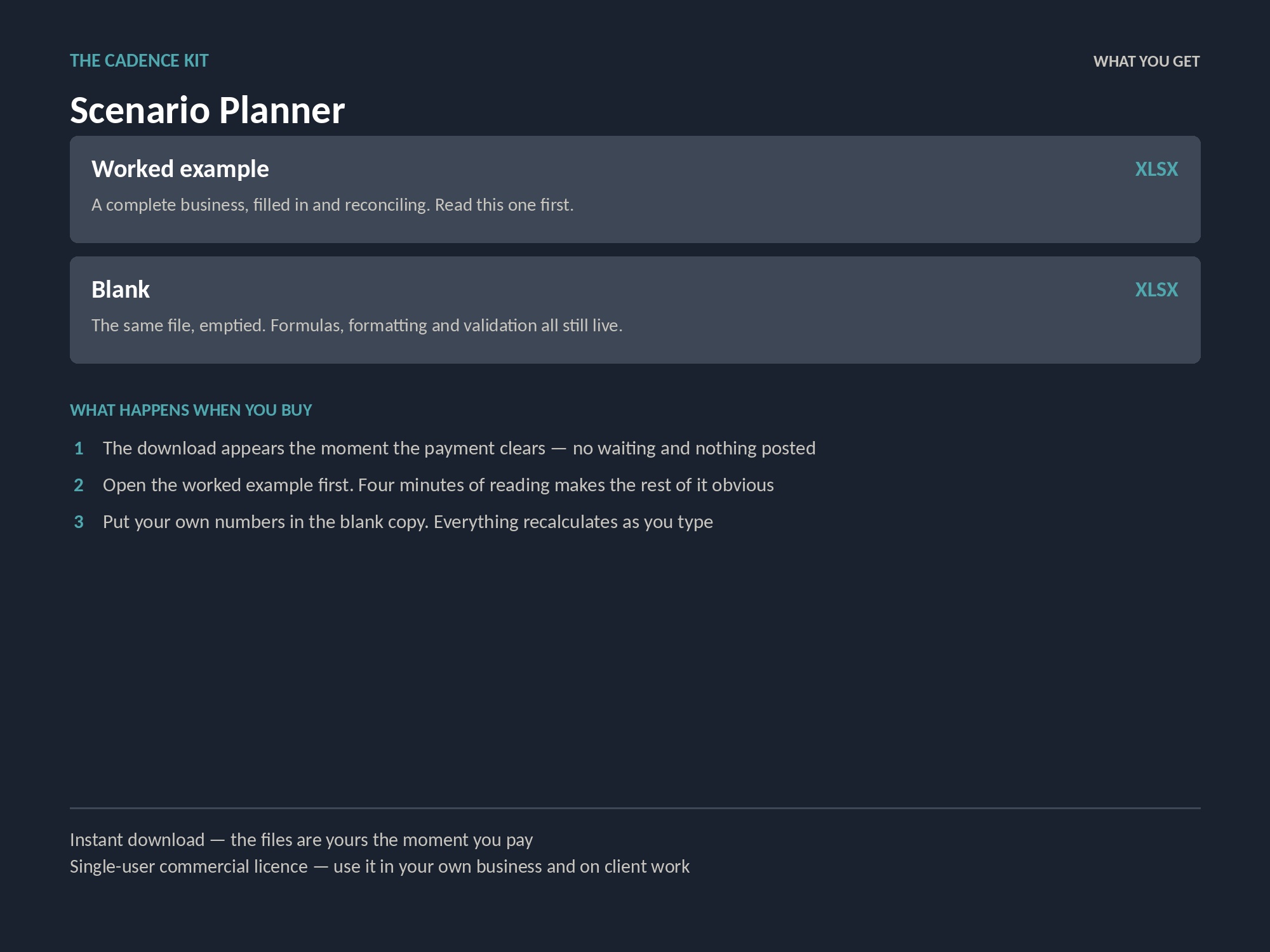Screen dimensions: 1270x952
Task: Click XLSX badge on Worked example
Action: (1156, 169)
